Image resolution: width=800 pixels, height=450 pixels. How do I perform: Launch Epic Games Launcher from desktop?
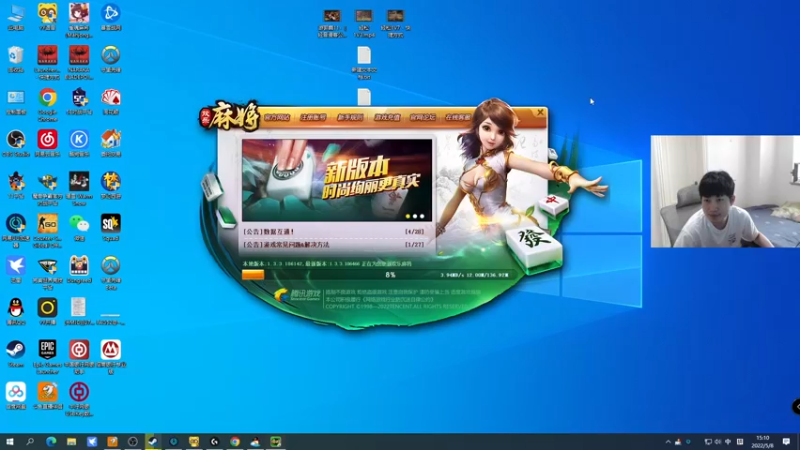47,351
